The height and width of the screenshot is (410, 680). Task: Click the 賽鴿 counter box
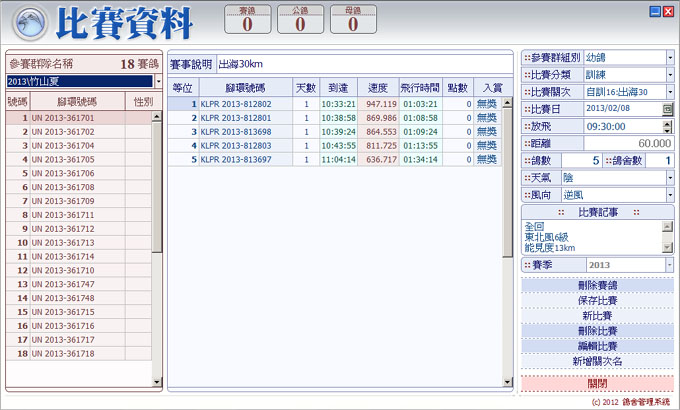pyautogui.click(x=248, y=19)
